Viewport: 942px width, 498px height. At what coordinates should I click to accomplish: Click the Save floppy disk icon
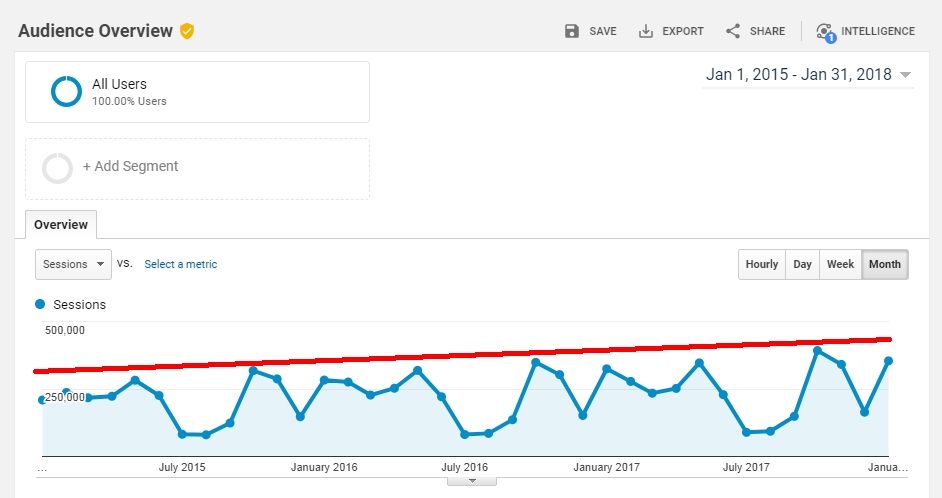(x=572, y=31)
